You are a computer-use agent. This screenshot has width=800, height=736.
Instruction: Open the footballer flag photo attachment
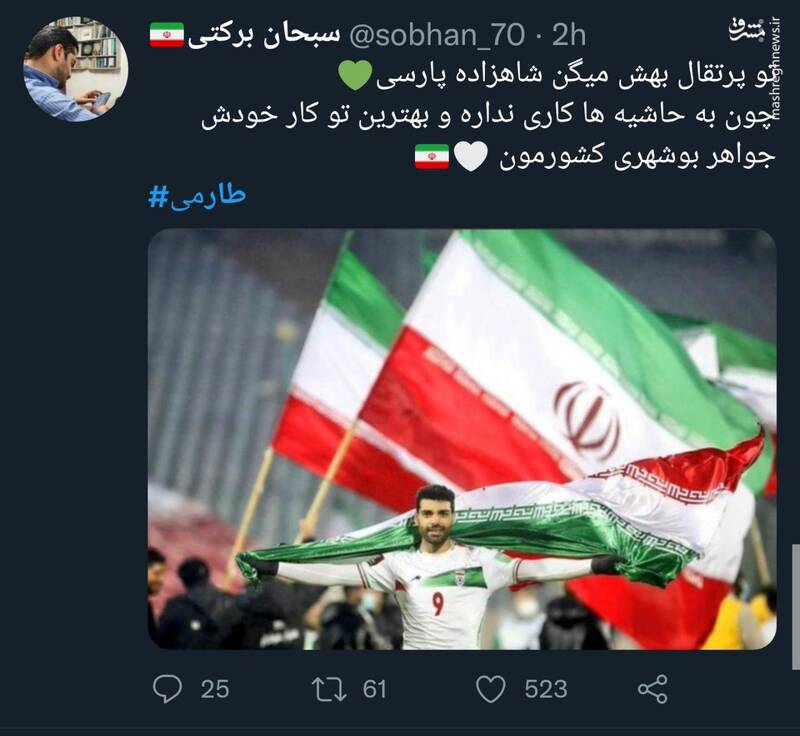coord(462,439)
